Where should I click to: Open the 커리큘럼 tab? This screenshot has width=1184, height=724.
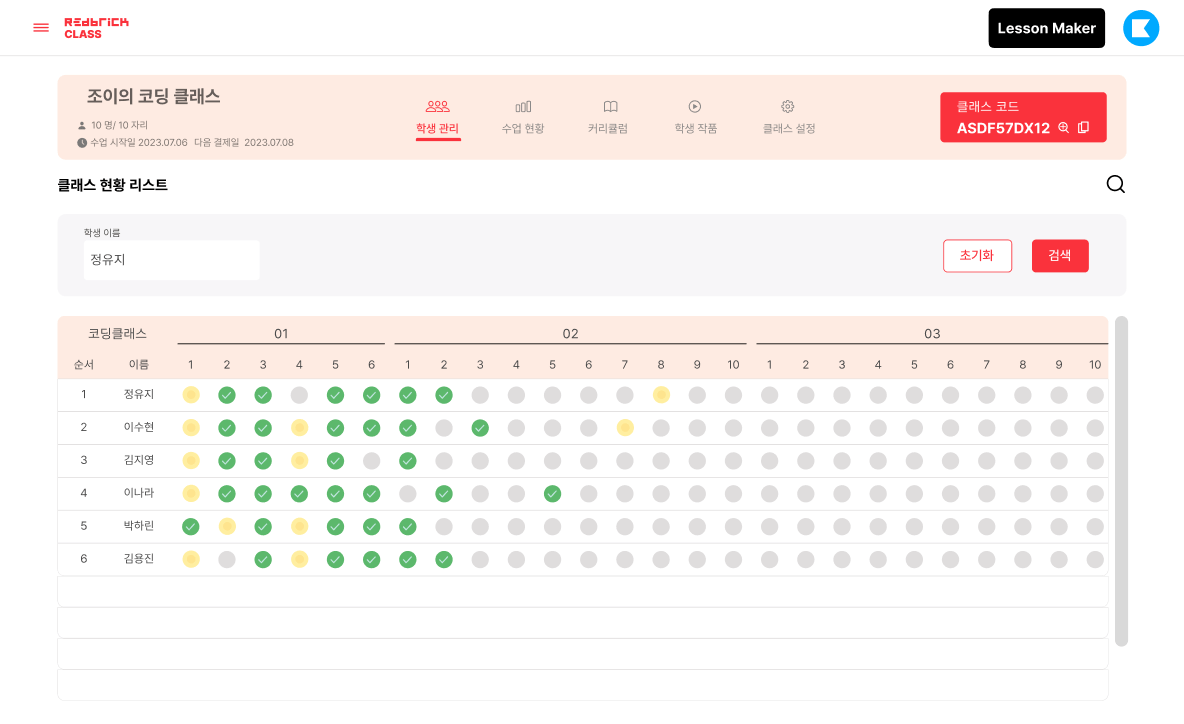point(608,119)
